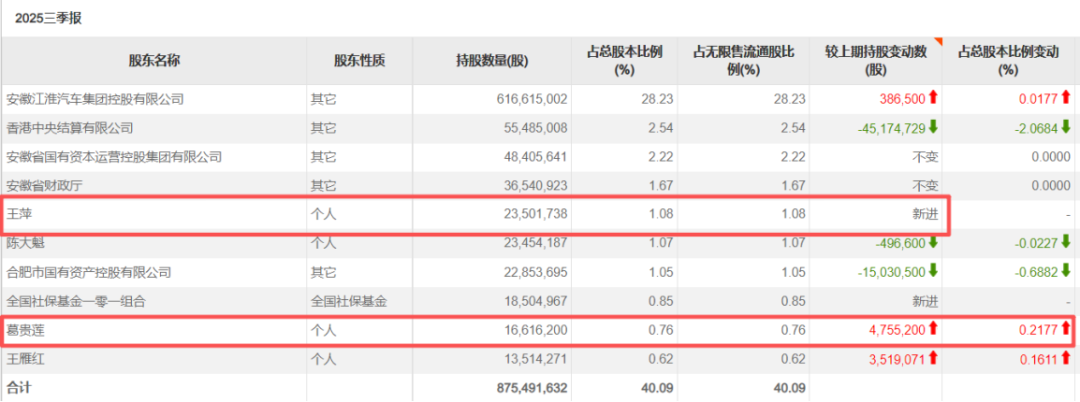Select shareholder 合肥市国有资产控股有限公司
Screen dimensions: 1080x402
pos(89,273)
